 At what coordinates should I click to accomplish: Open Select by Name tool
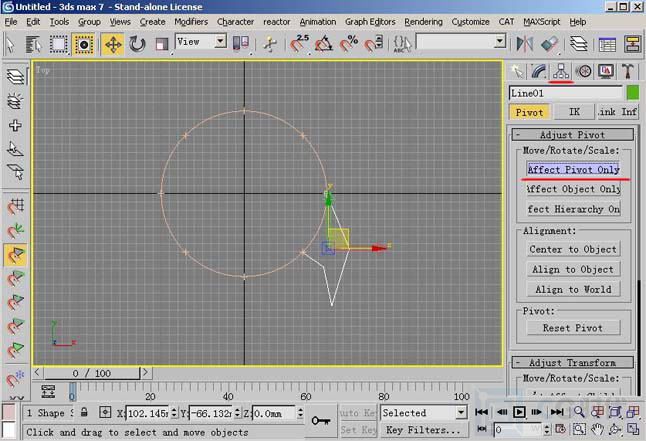tap(34, 44)
